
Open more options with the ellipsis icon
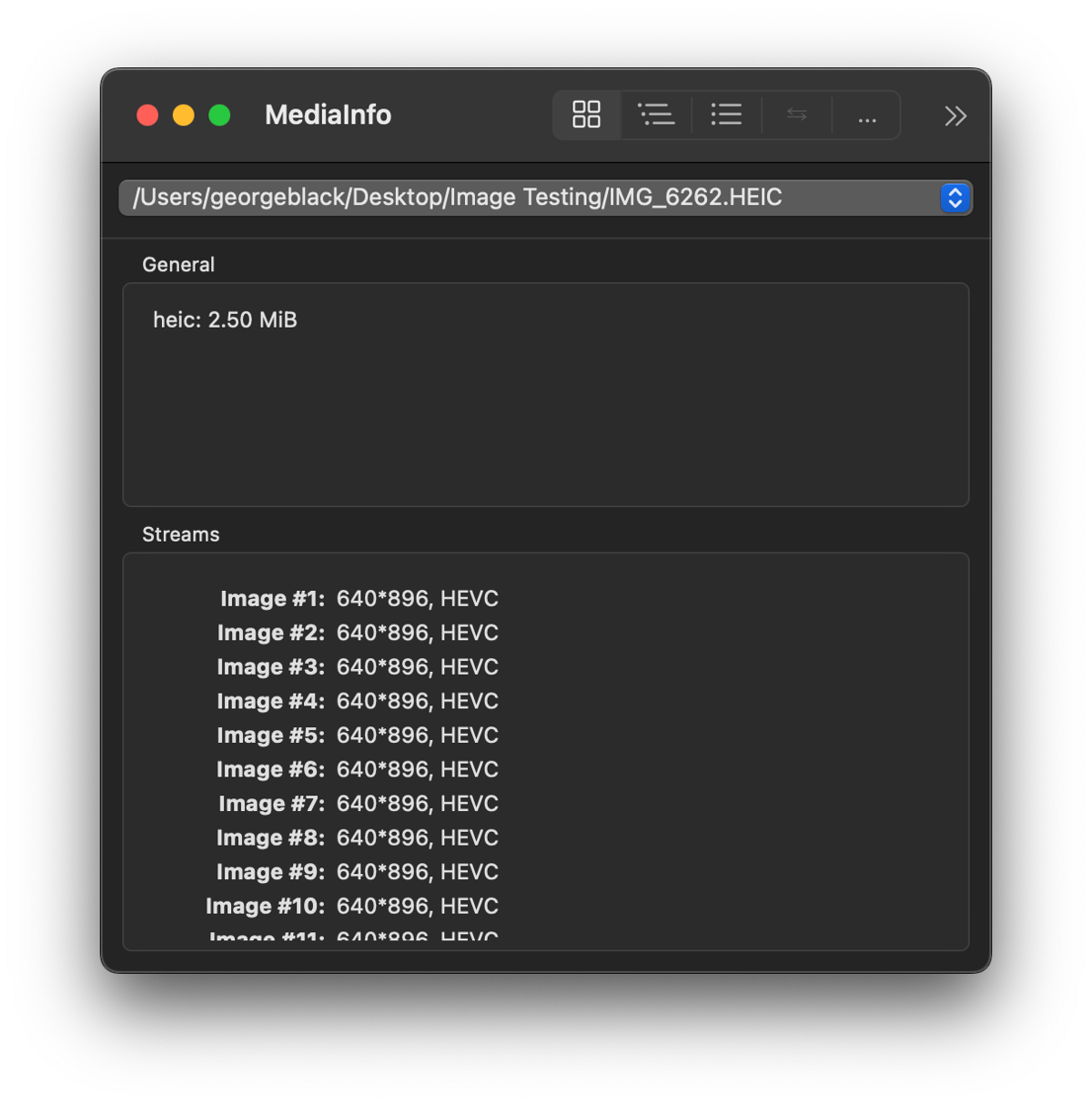click(865, 115)
